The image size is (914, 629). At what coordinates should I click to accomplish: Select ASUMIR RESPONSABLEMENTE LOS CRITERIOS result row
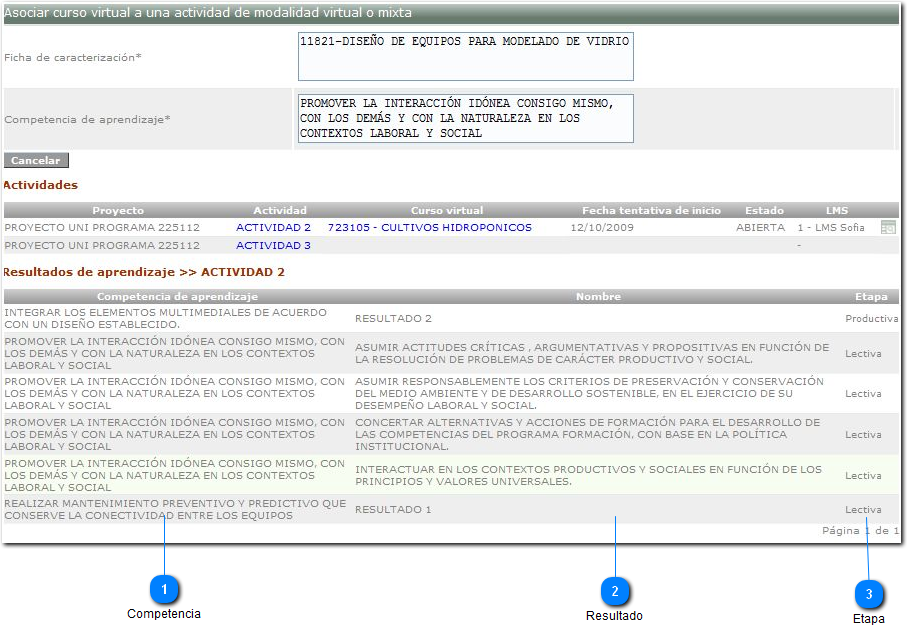pos(451,393)
